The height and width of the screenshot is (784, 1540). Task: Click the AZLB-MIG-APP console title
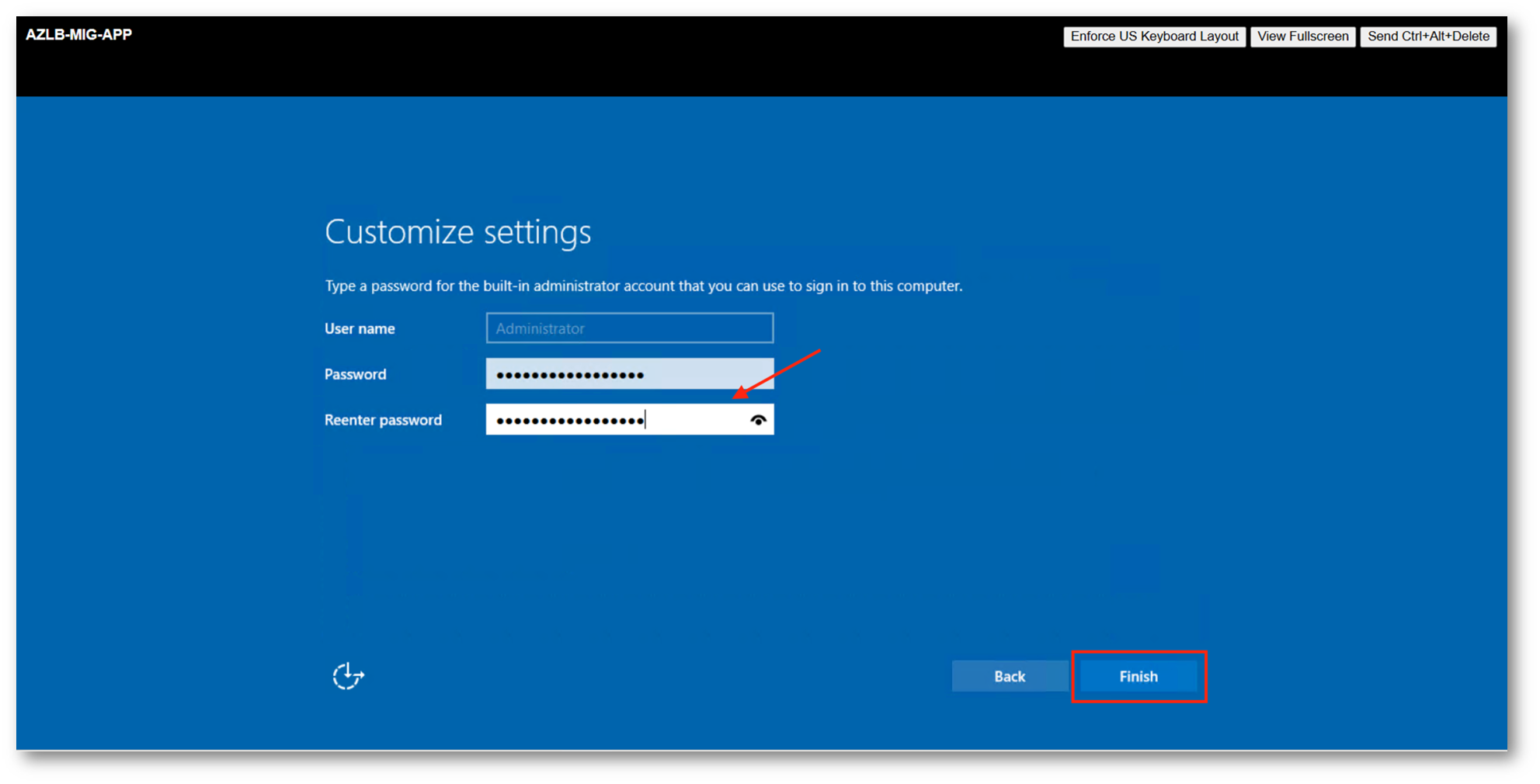[x=78, y=35]
